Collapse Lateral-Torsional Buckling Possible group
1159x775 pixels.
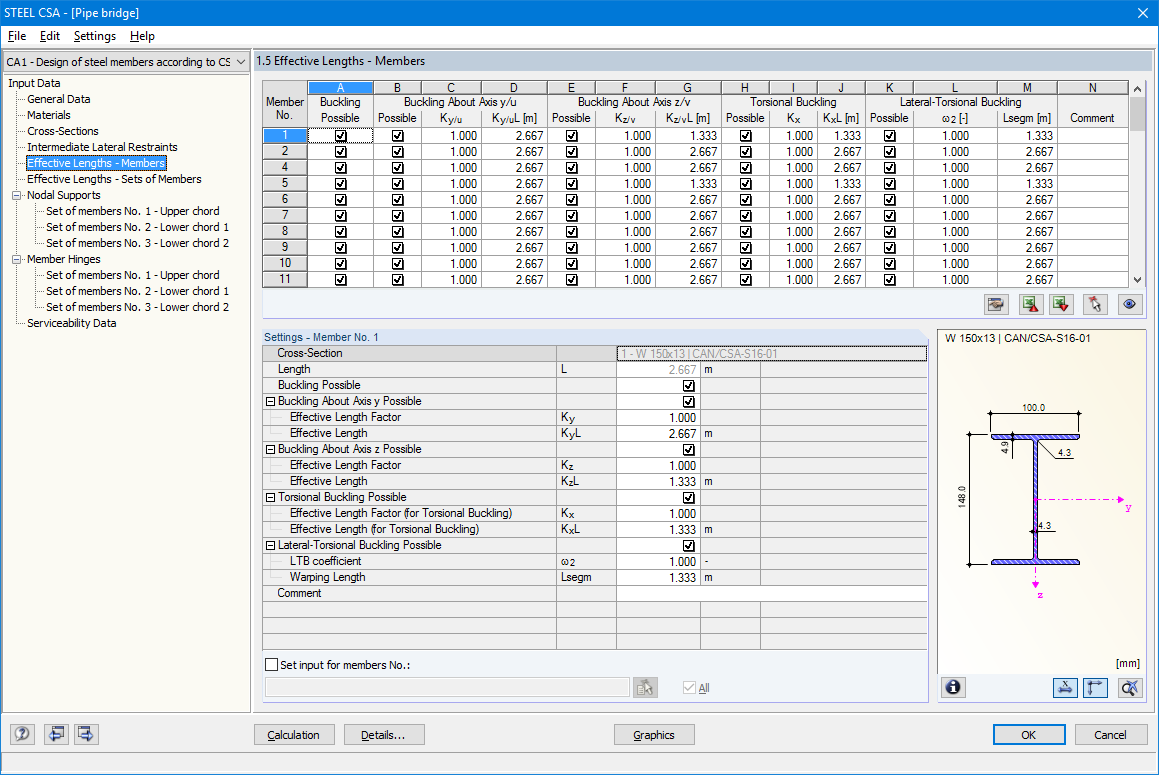coord(271,546)
